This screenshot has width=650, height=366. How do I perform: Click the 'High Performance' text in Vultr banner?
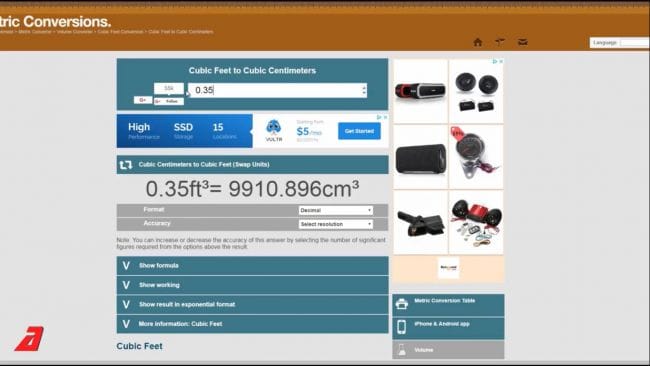[143, 131]
